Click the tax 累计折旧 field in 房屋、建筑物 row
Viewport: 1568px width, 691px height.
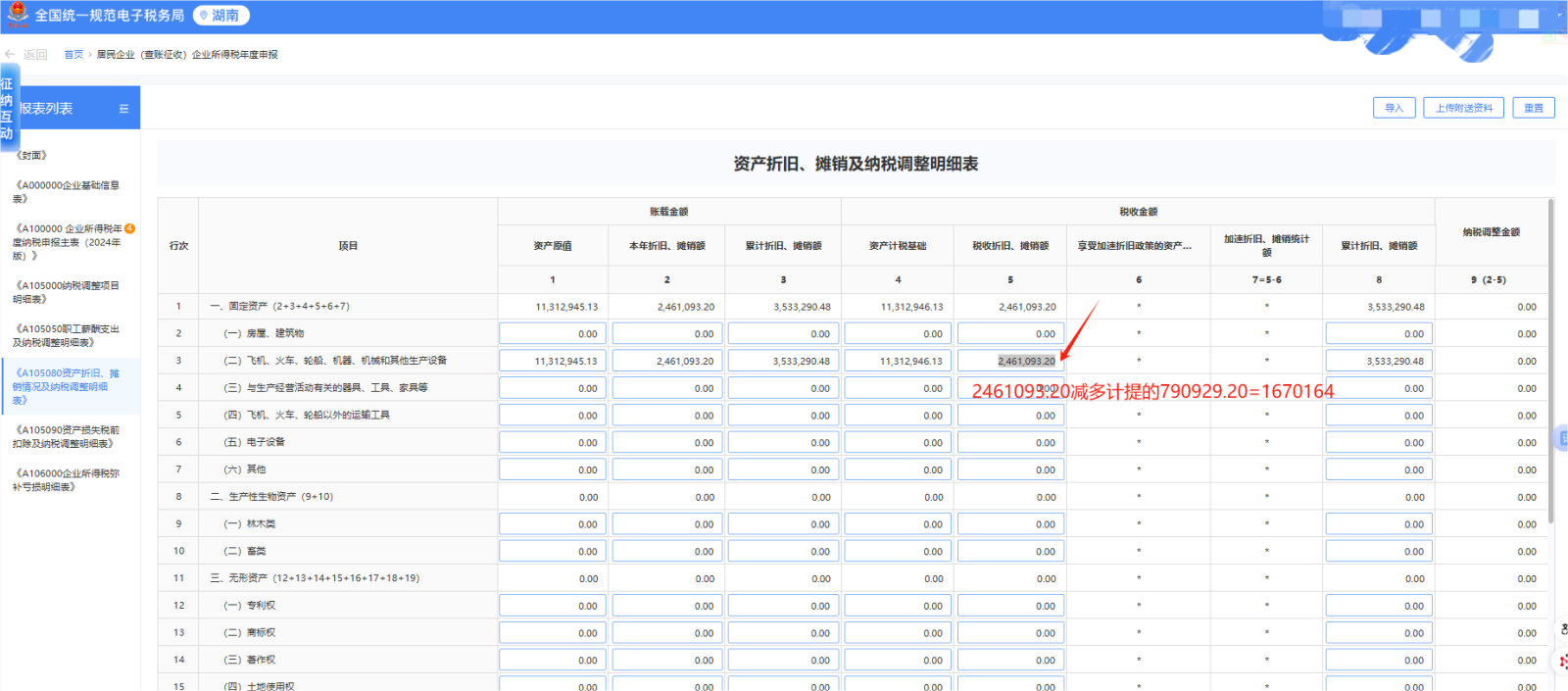[x=1379, y=333]
